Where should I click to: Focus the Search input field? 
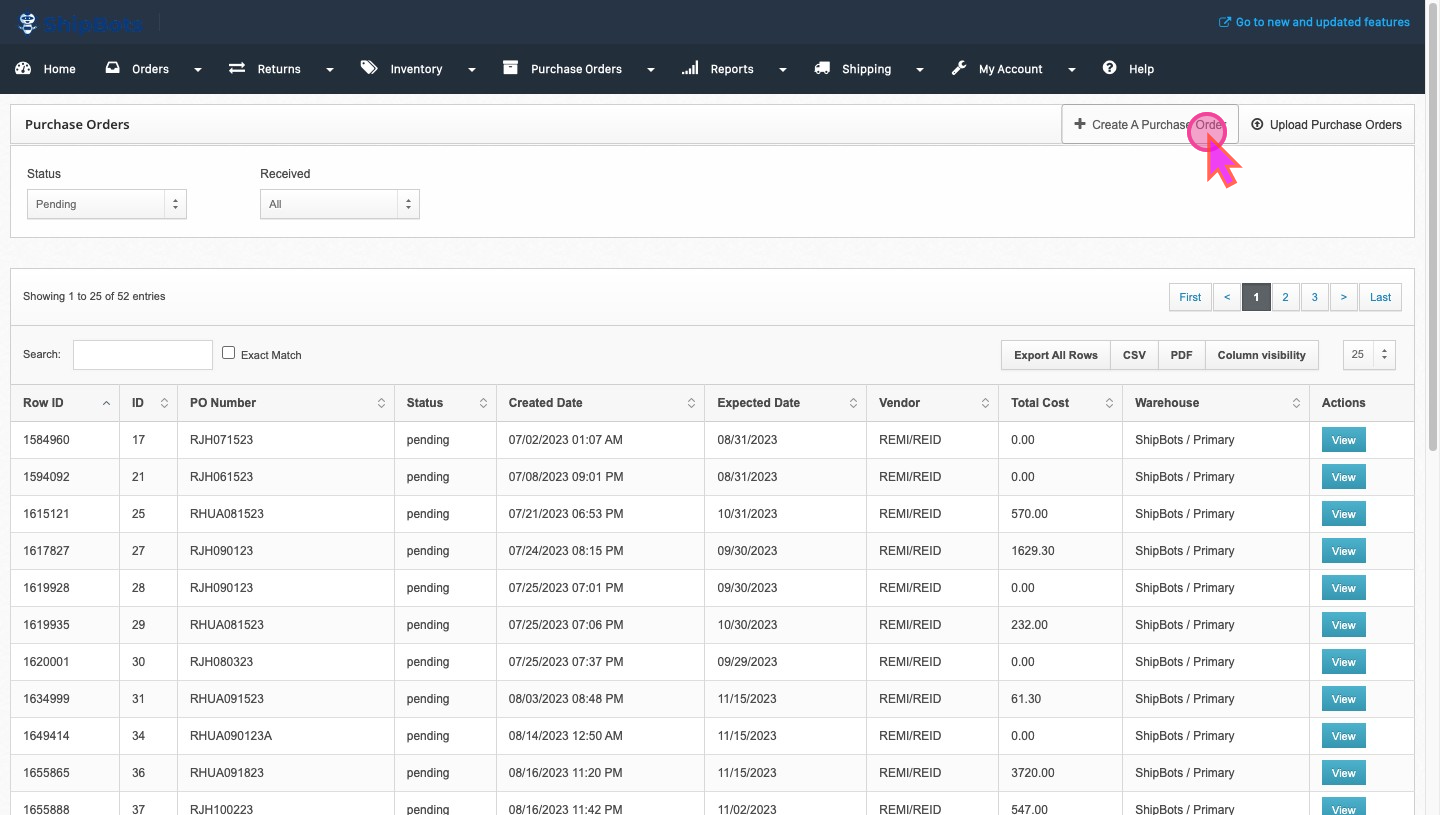click(x=143, y=354)
